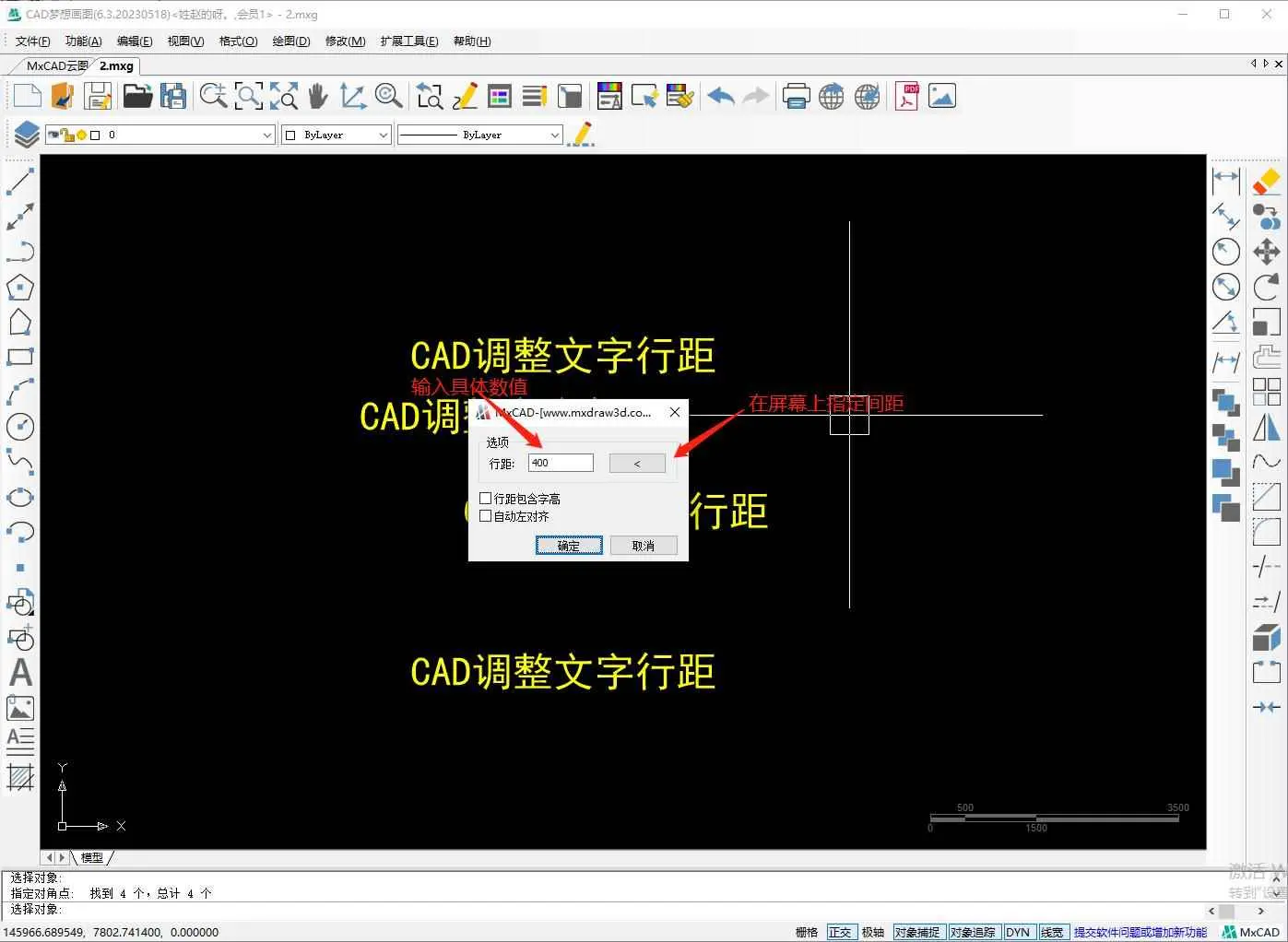This screenshot has width=1288, height=942.
Task: Click 提交软件问题或增加新功能 link
Action: [x=1140, y=932]
